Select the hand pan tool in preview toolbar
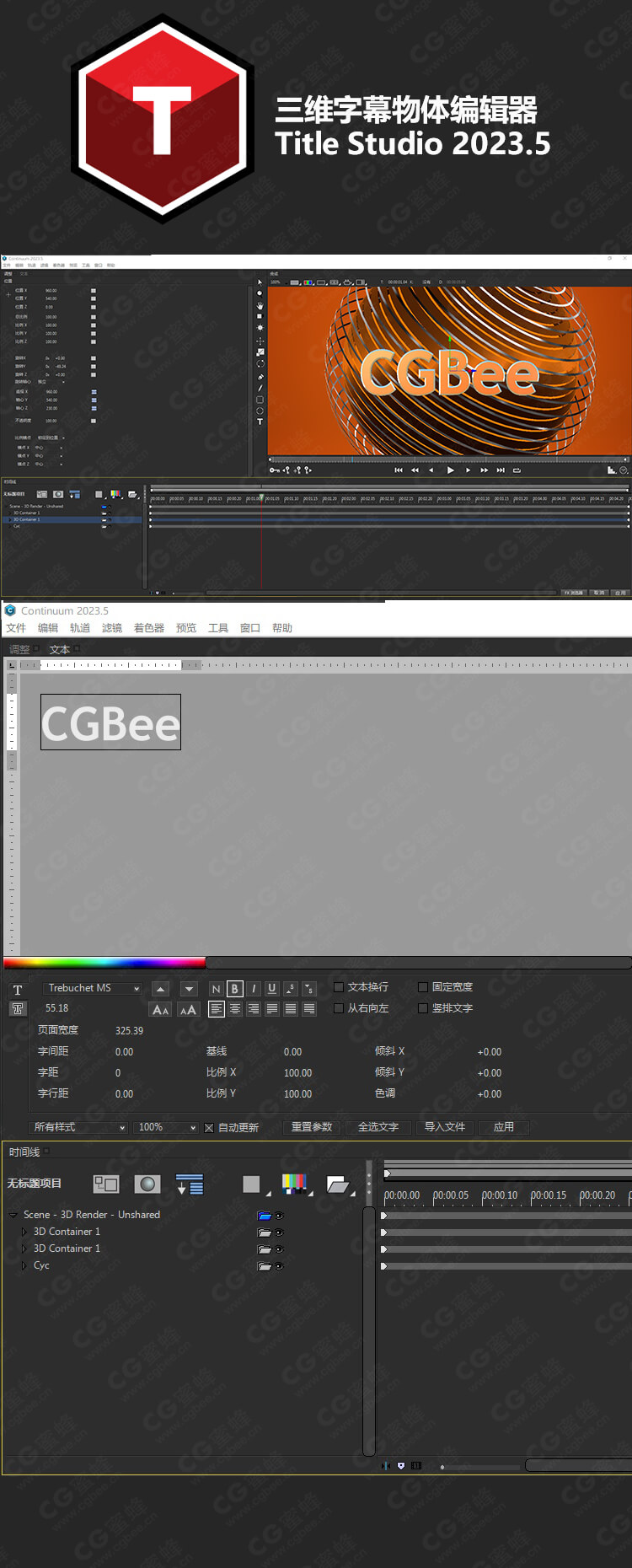 (260, 304)
